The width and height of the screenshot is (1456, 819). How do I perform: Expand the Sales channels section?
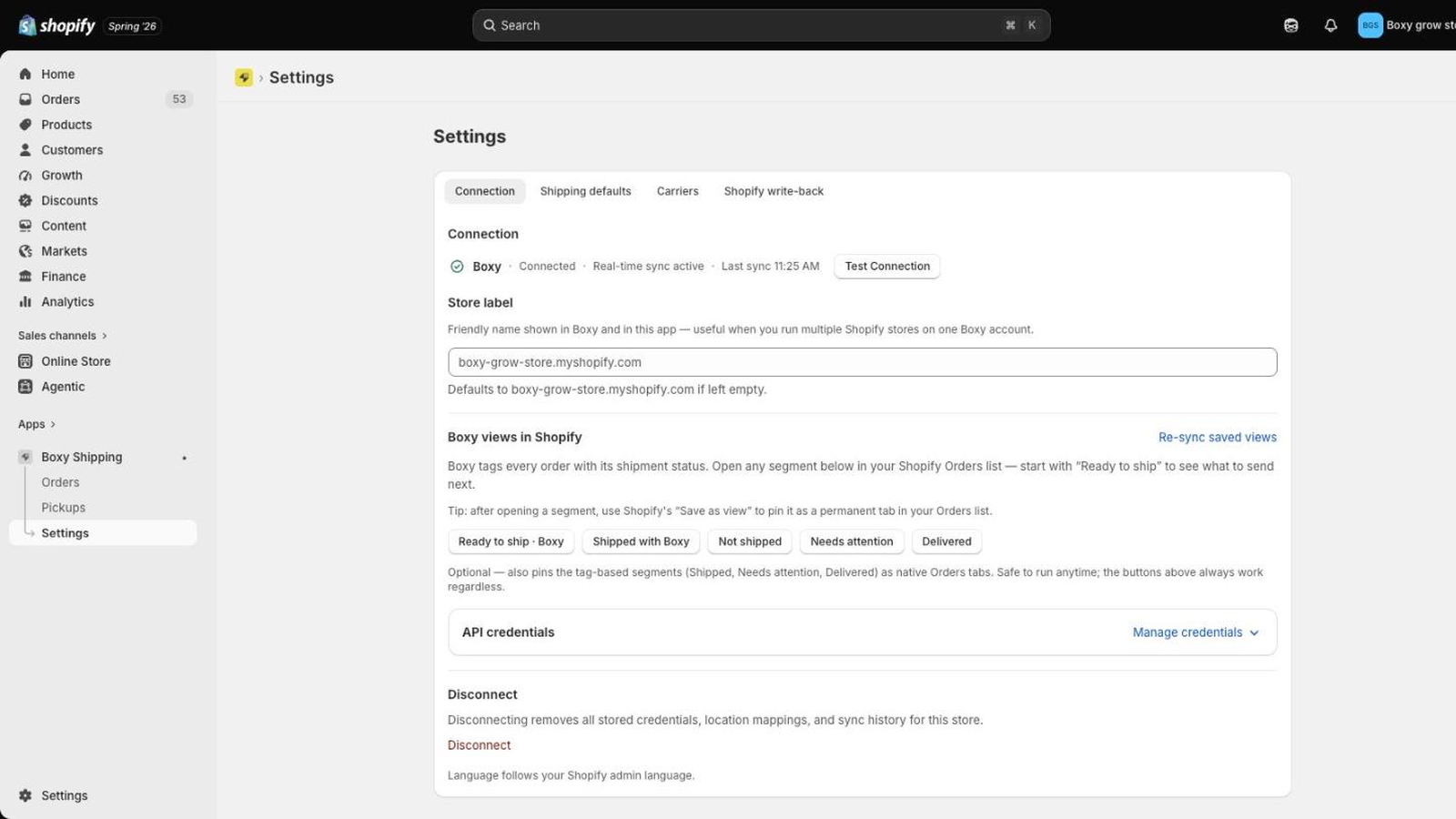click(x=63, y=336)
